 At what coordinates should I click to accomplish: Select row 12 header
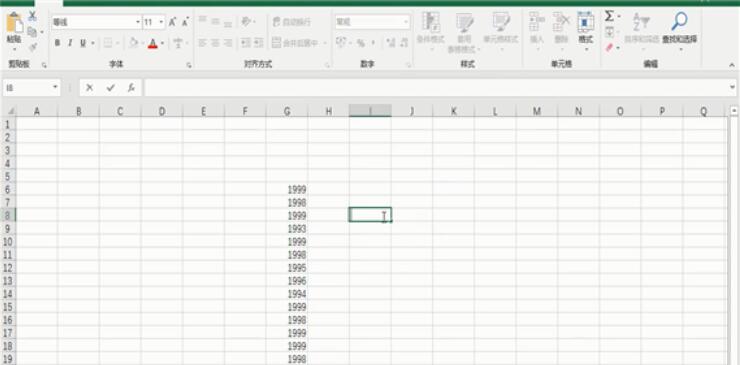(x=8, y=268)
